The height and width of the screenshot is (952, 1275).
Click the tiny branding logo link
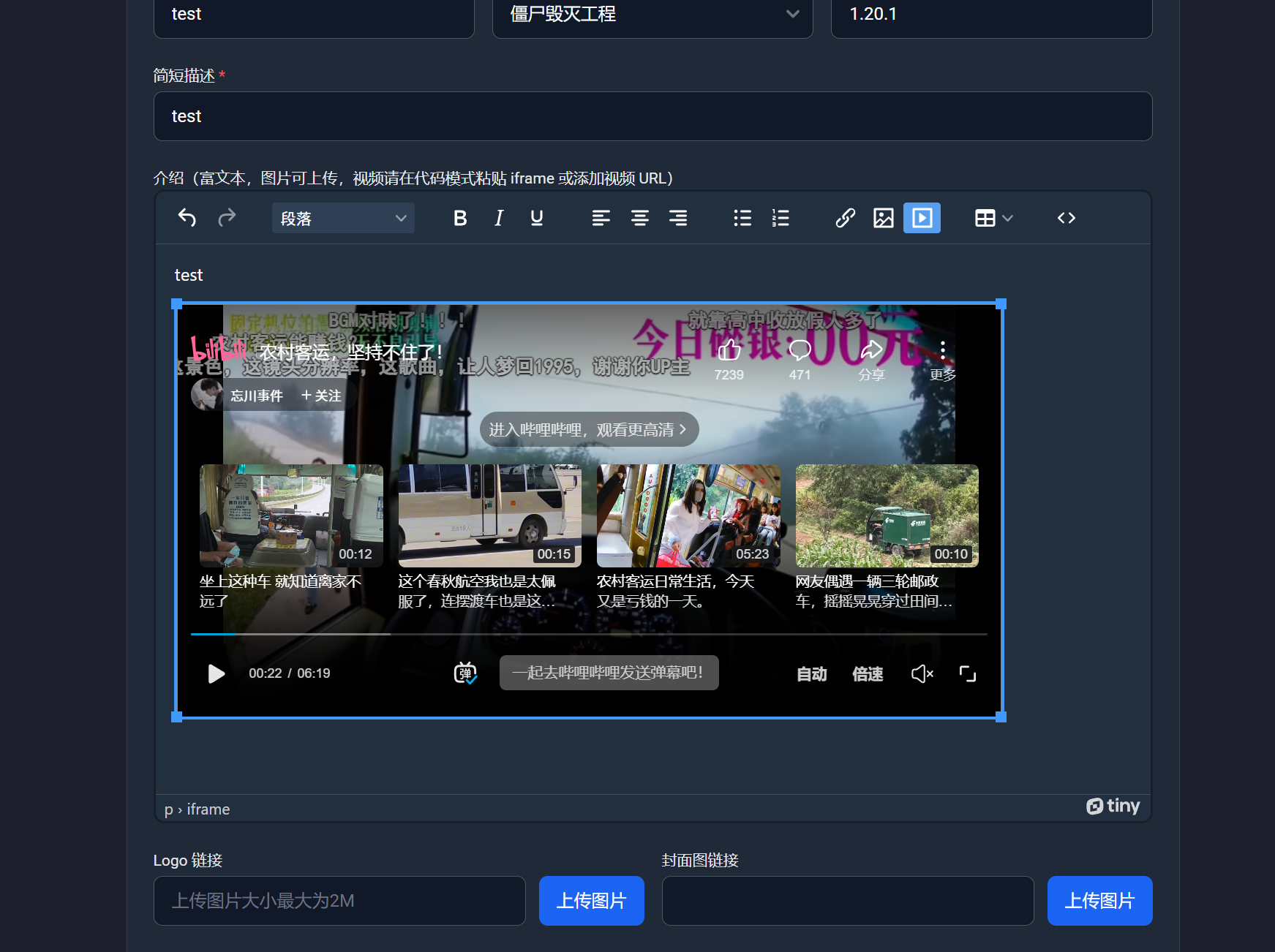(1113, 806)
